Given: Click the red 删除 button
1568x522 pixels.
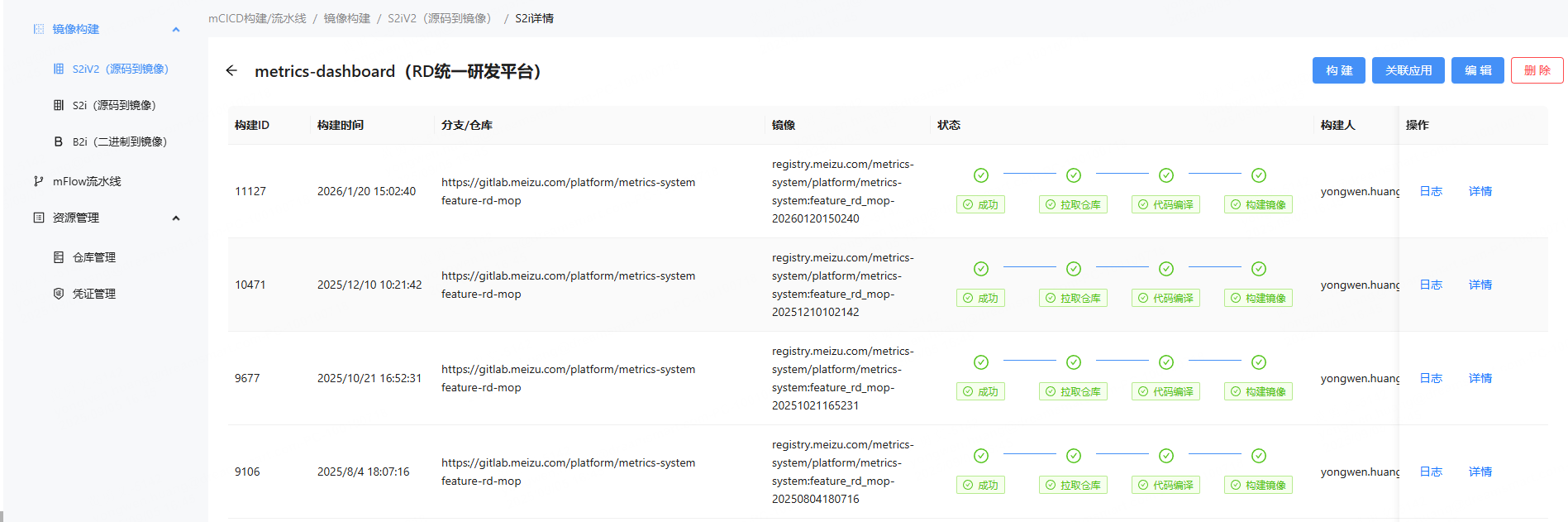Looking at the screenshot, I should pyautogui.click(x=1537, y=70).
